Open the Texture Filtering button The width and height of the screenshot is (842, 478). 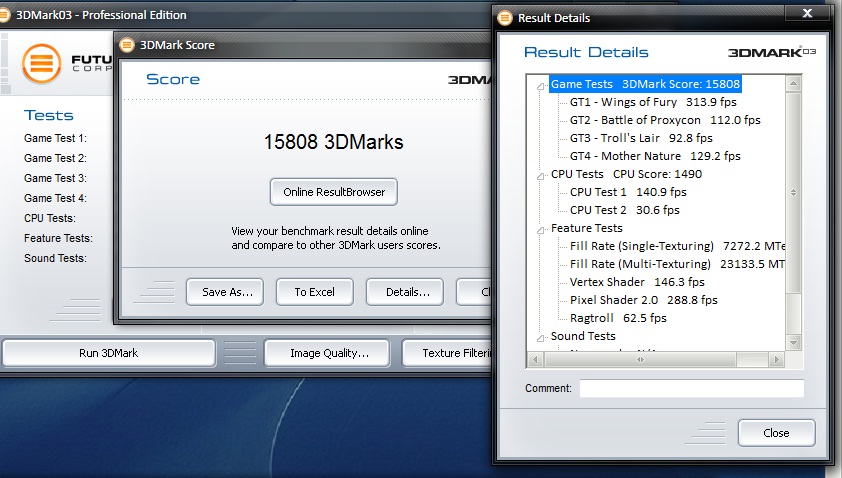click(x=448, y=353)
